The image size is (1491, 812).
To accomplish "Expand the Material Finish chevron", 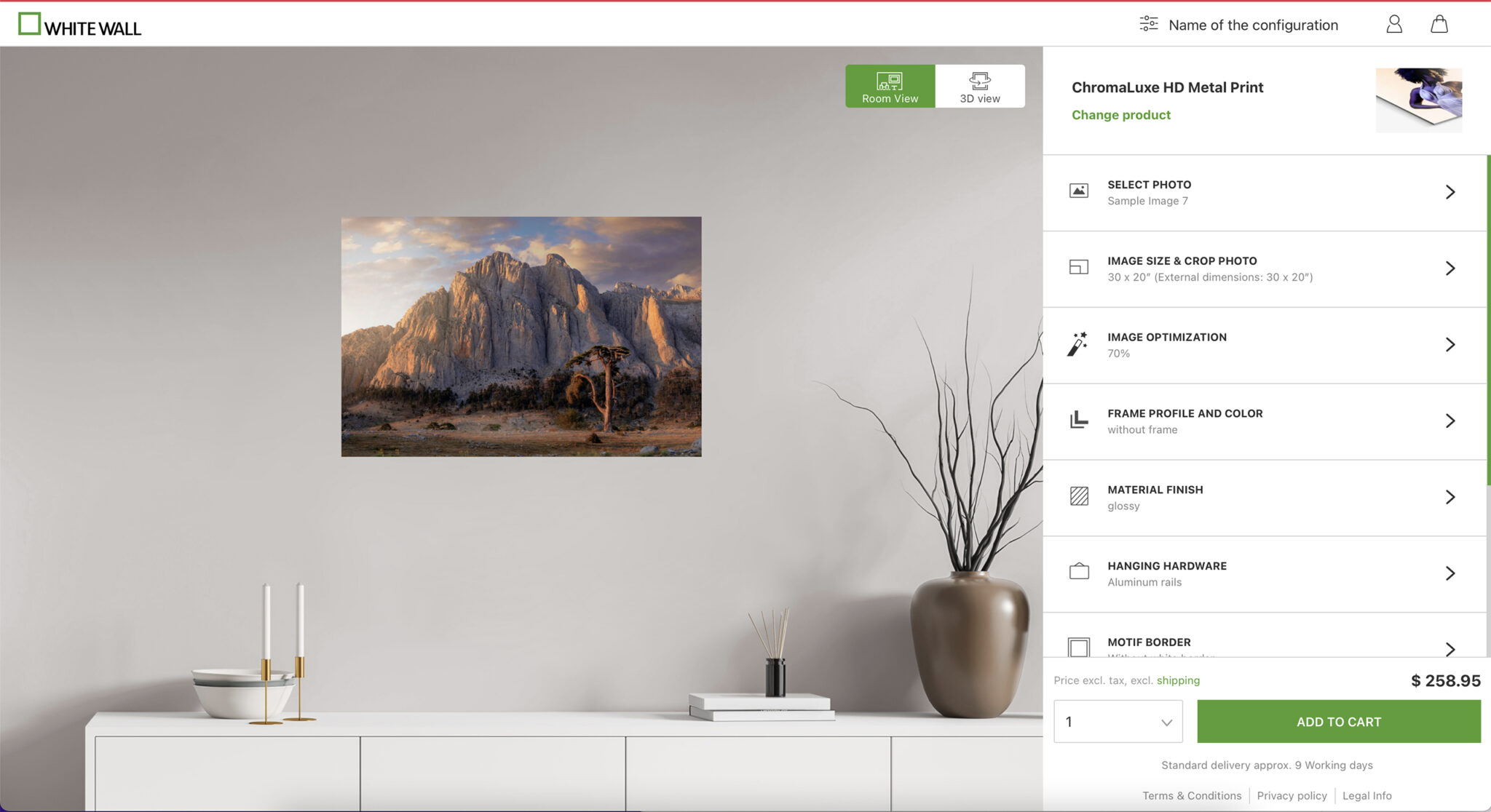I will [1450, 498].
